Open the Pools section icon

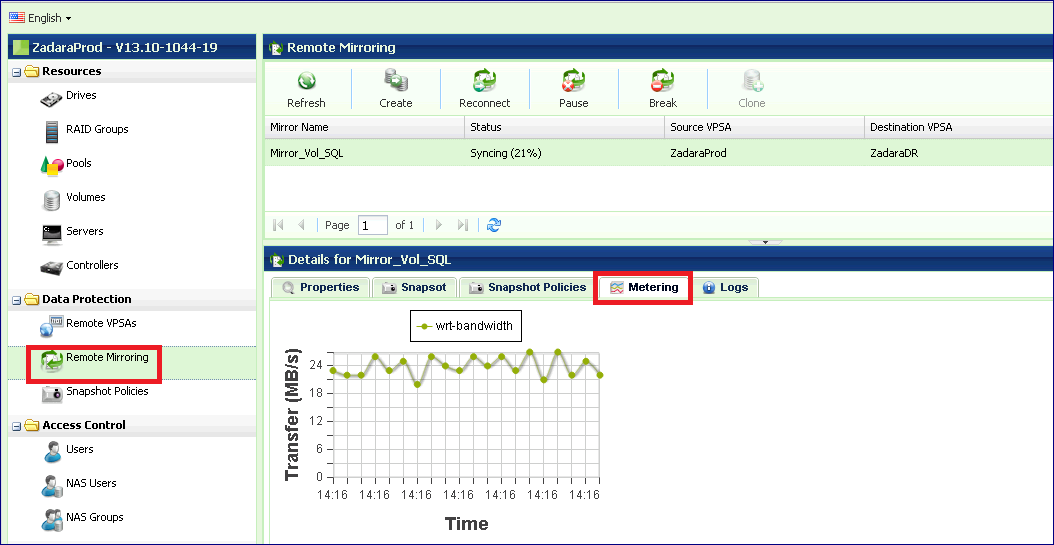[x=52, y=165]
